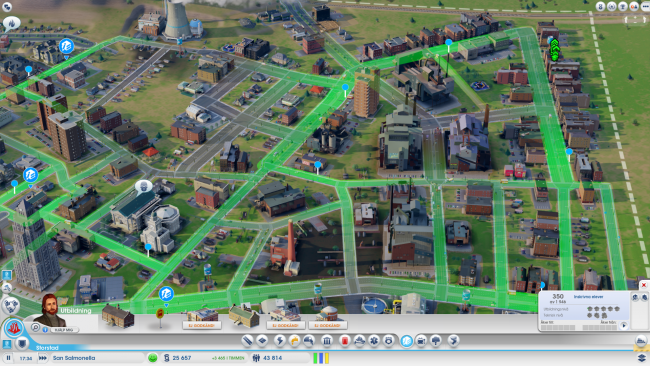Click the city name San Salmonella
This screenshot has width=650, height=366.
[74, 358]
